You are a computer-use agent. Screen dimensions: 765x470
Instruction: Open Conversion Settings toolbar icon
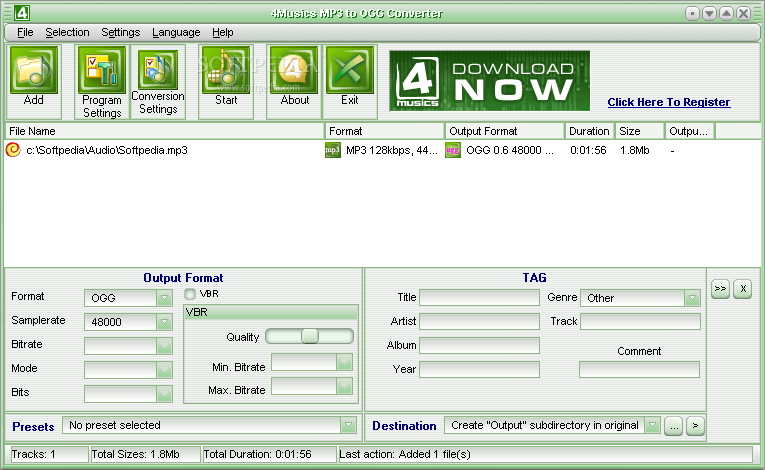point(158,69)
